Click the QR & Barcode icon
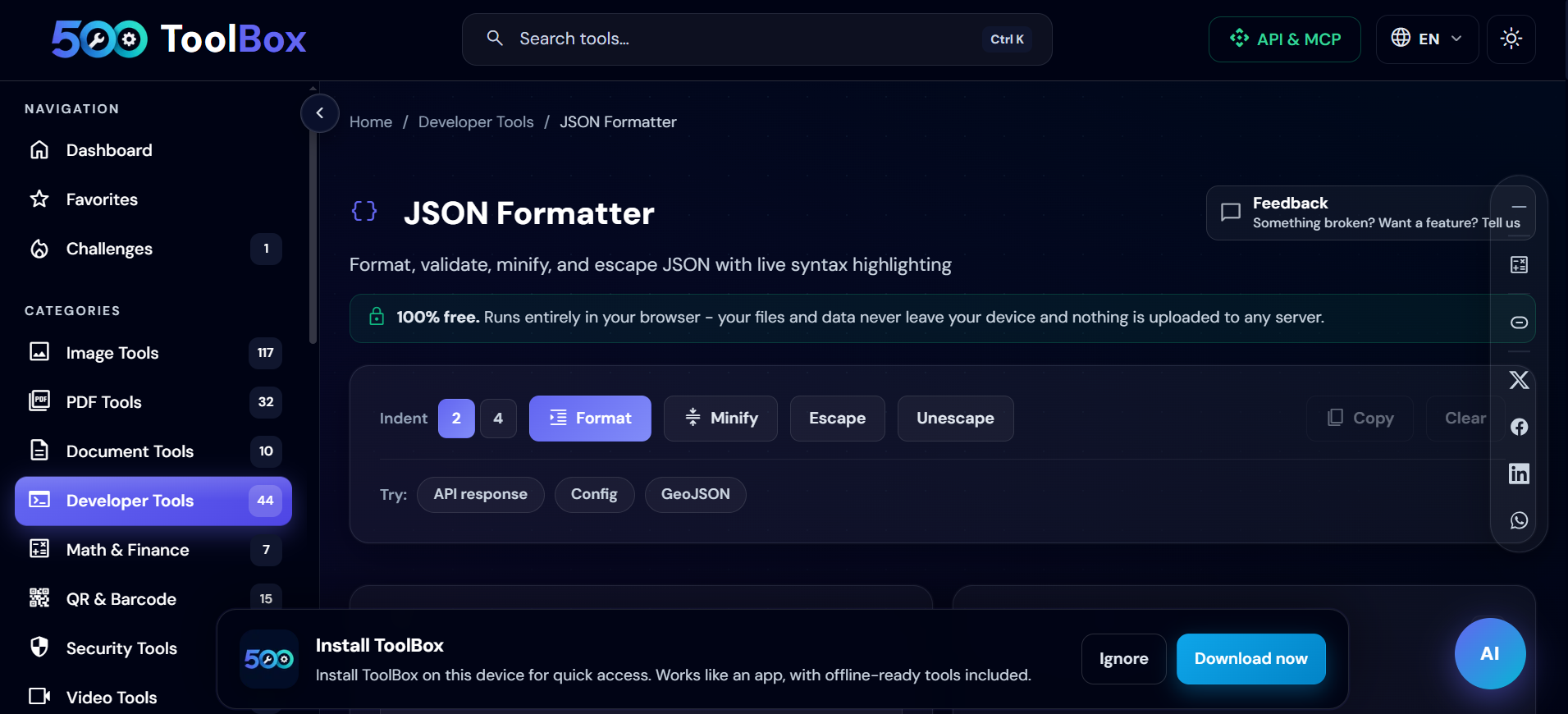This screenshot has width=1568, height=714. (39, 597)
